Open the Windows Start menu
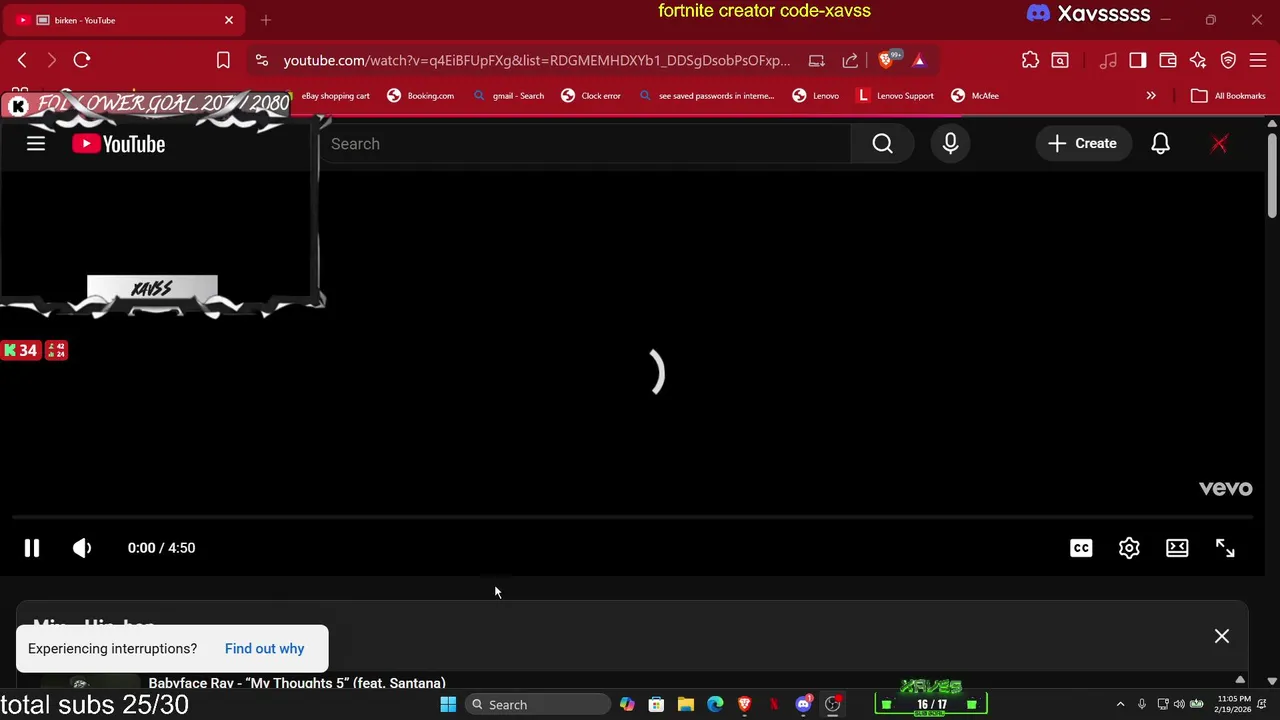 click(x=448, y=705)
